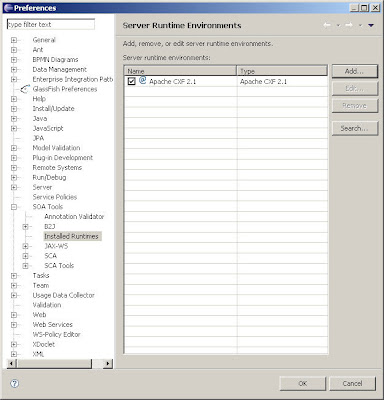This screenshot has width=384, height=400.
Task: Select the JPA tree item
Action: click(38, 138)
